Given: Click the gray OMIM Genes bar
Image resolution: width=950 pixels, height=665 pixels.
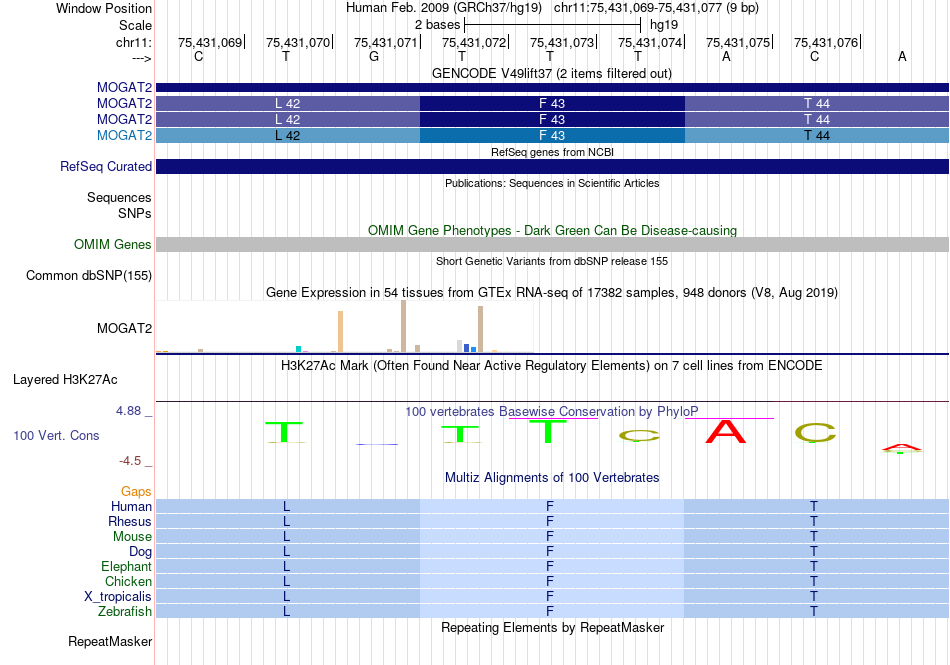Looking at the screenshot, I should (552, 244).
